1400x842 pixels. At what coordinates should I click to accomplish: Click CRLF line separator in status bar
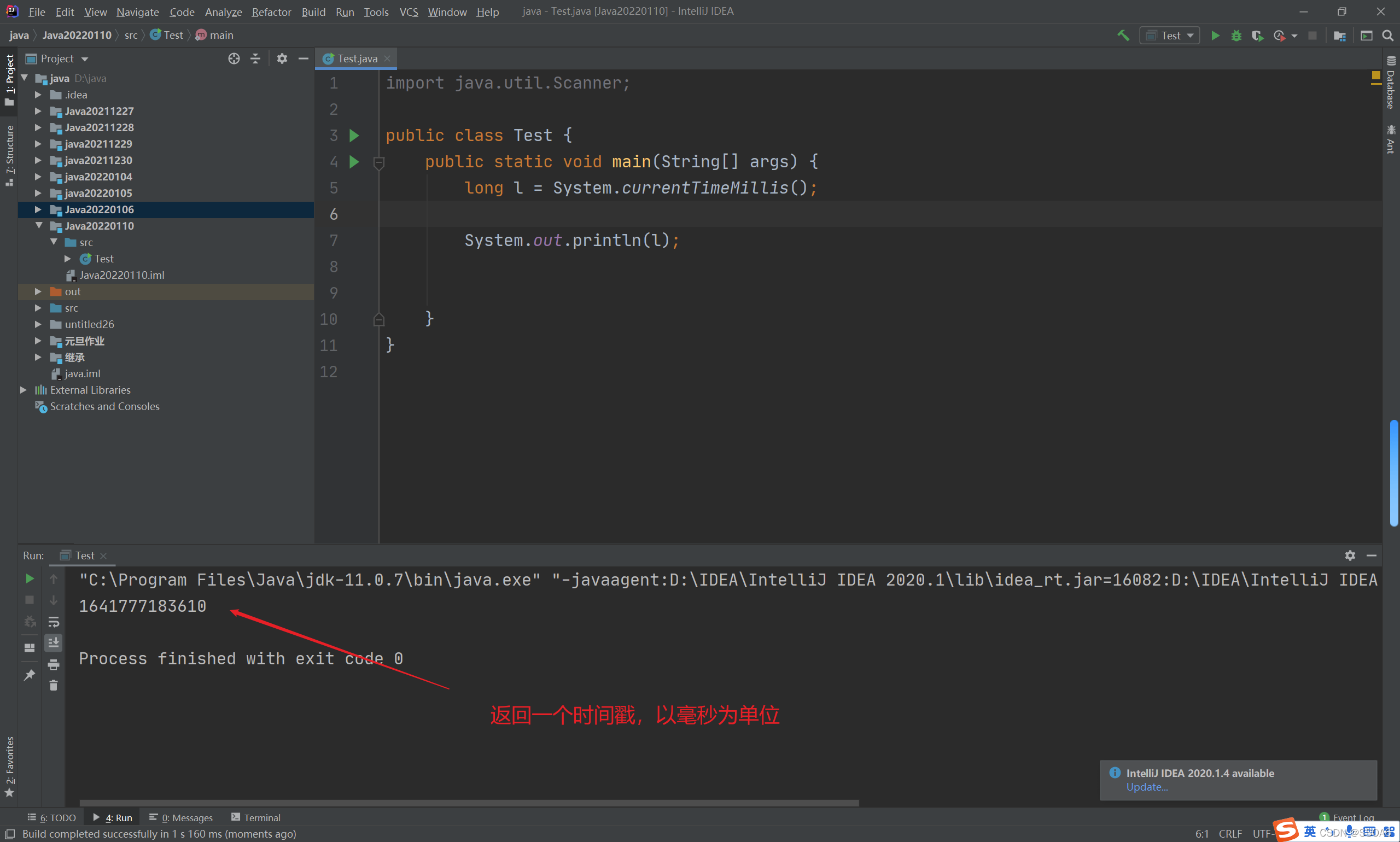tap(1230, 833)
